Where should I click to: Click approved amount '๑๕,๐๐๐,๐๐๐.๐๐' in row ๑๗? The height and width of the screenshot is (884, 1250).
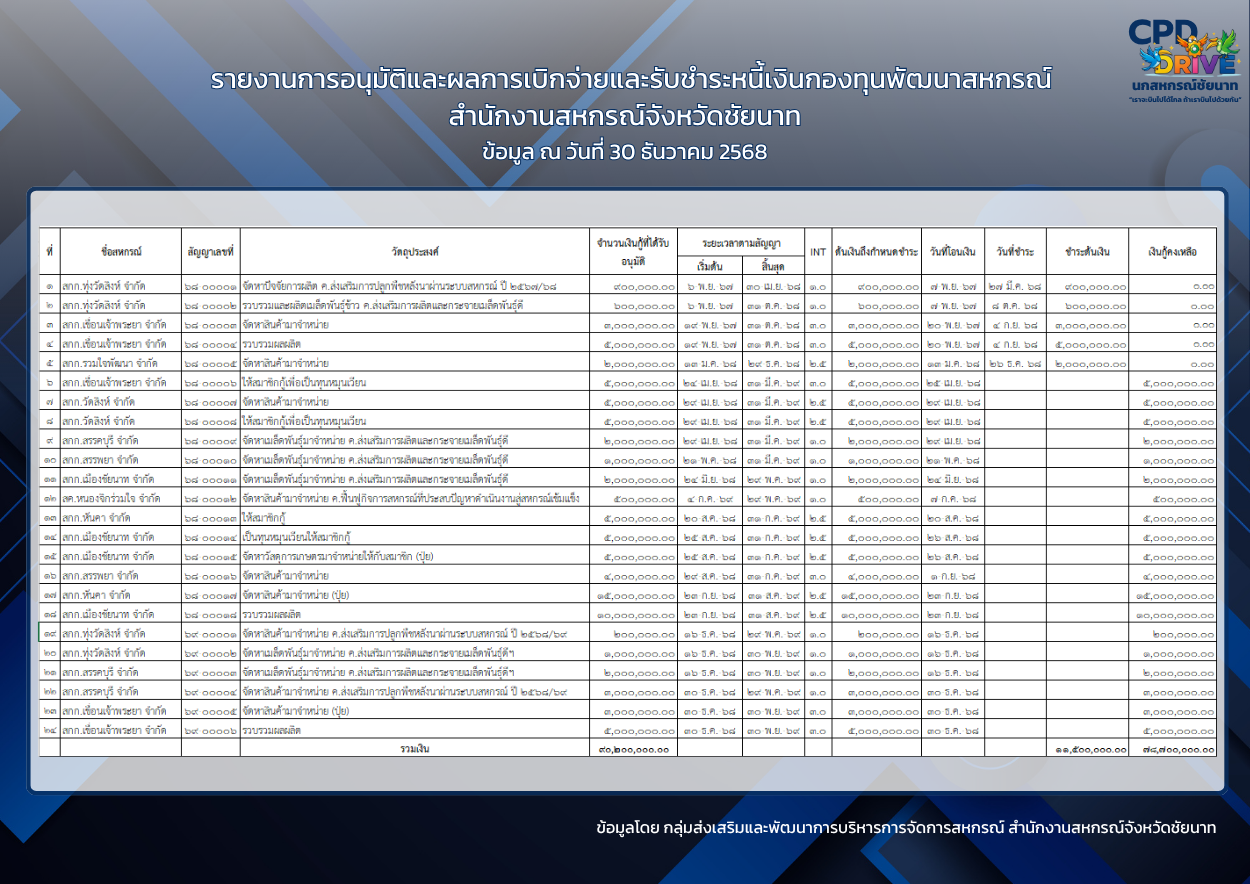[636, 594]
